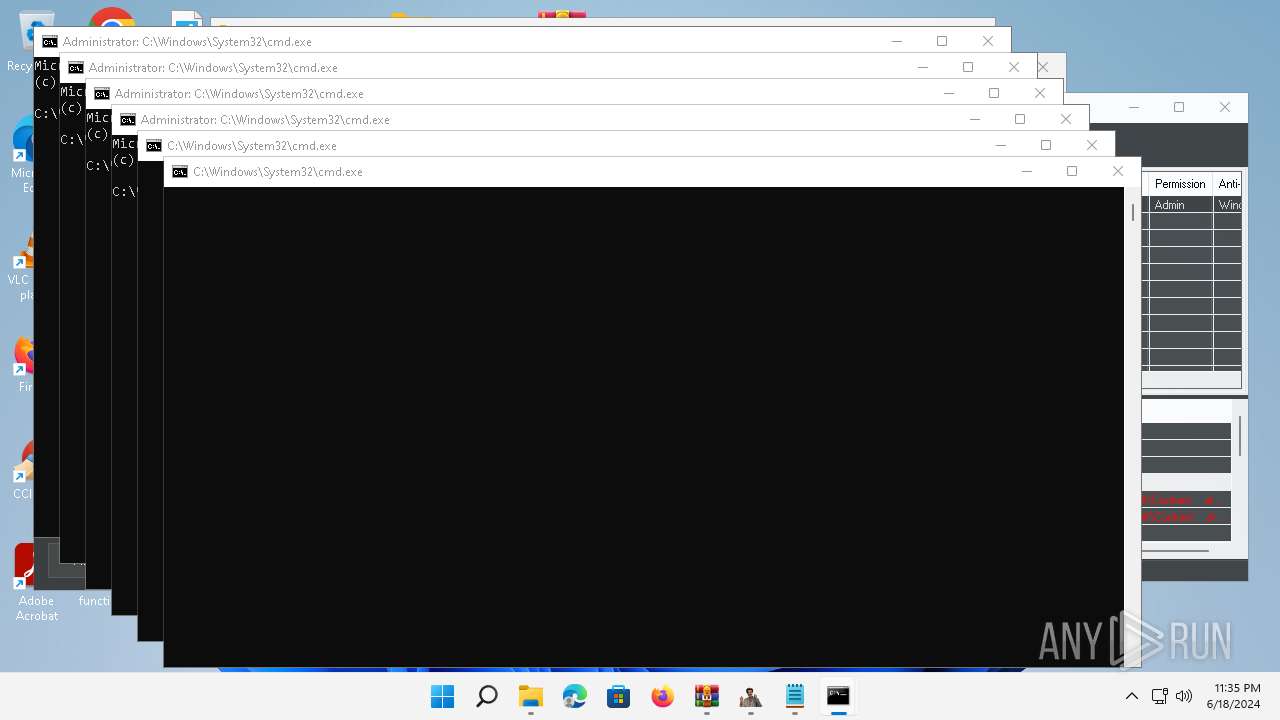
Task: Minimize the dark window behind the cmd windows
Action: tap(1133, 107)
